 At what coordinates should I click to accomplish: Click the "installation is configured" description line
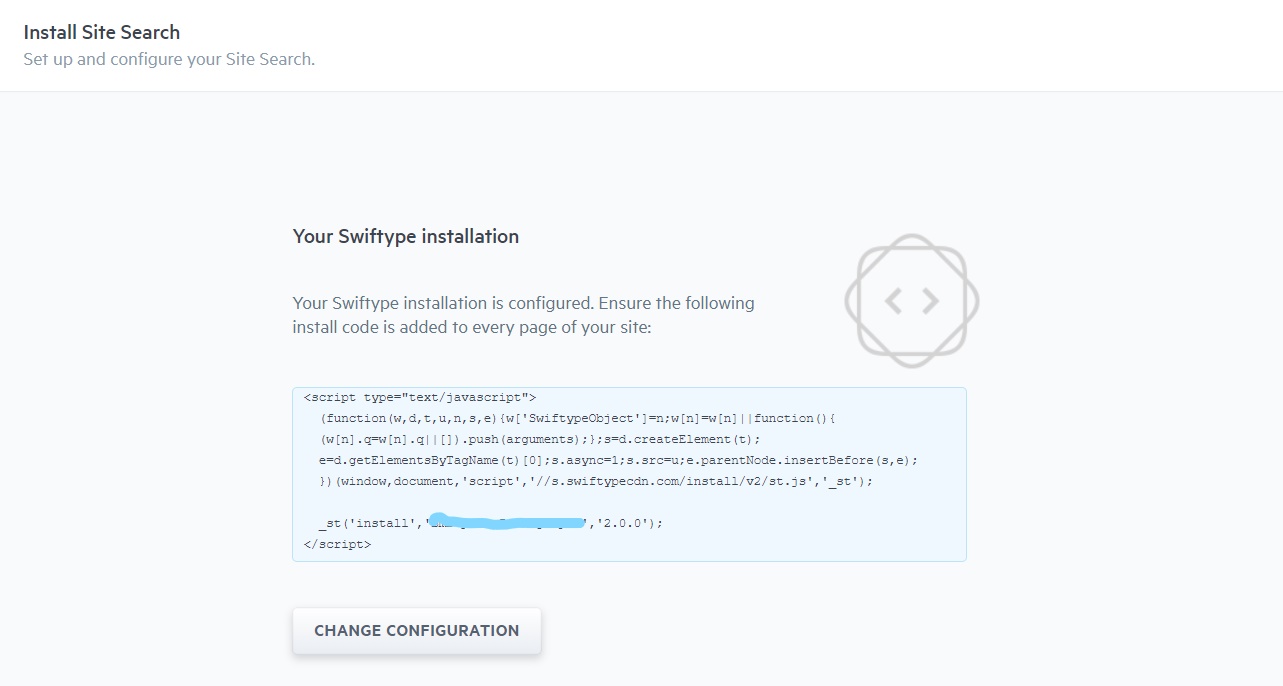pos(523,303)
